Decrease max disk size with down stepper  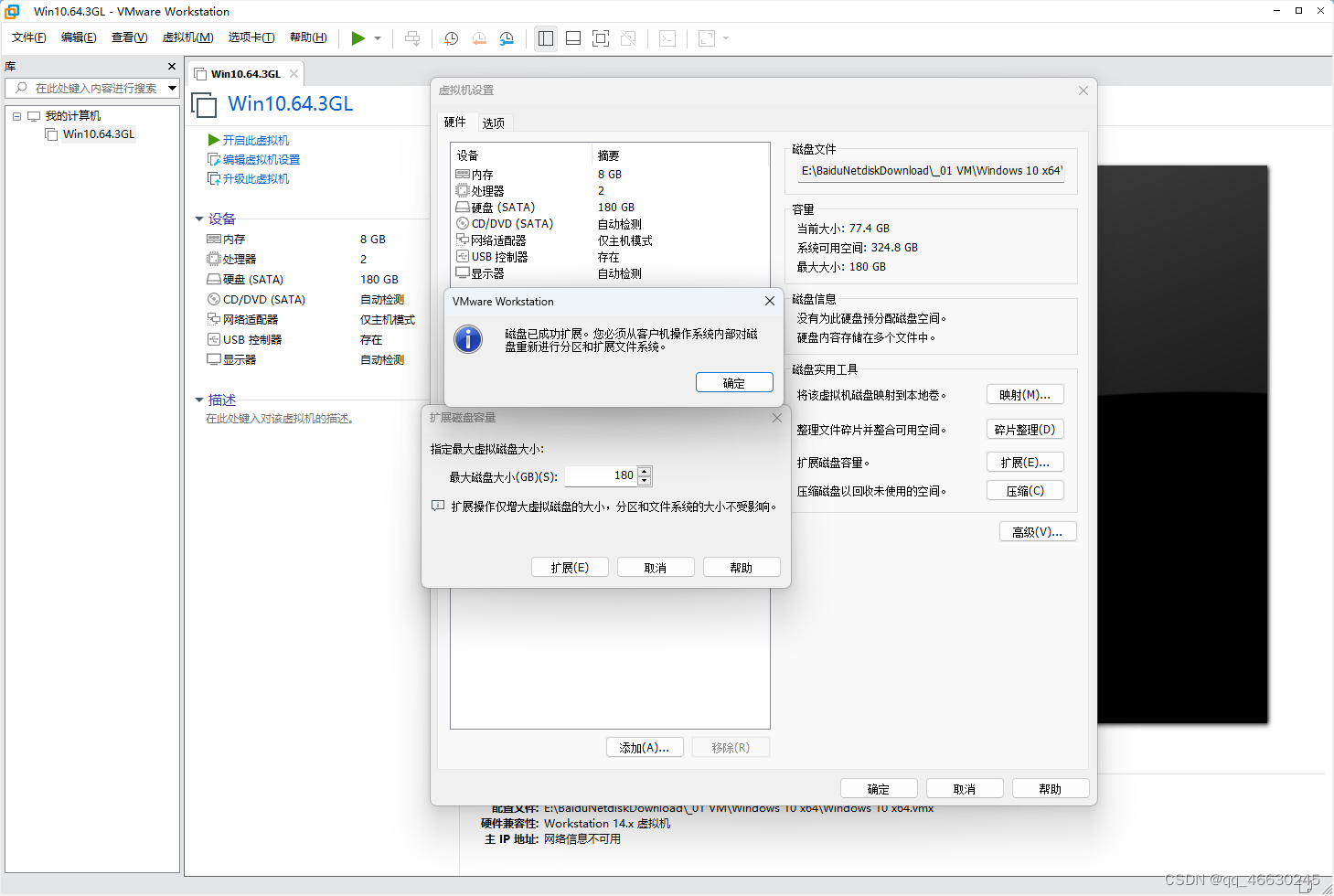(646, 481)
